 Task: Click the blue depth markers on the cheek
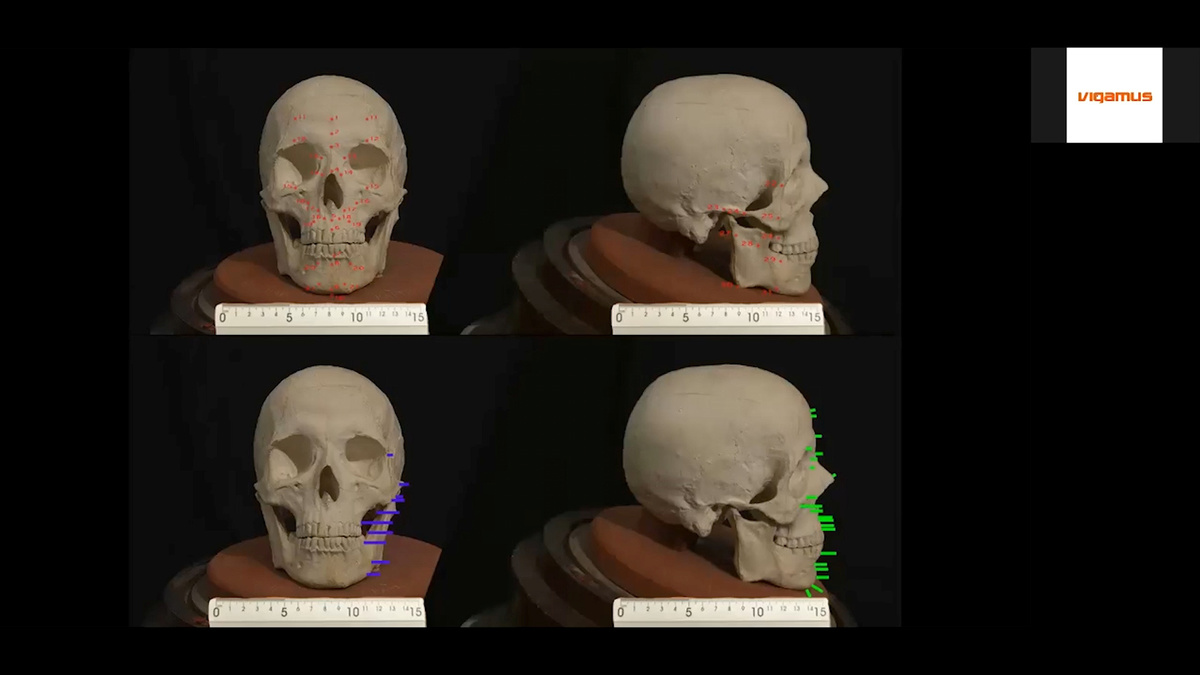[380, 522]
